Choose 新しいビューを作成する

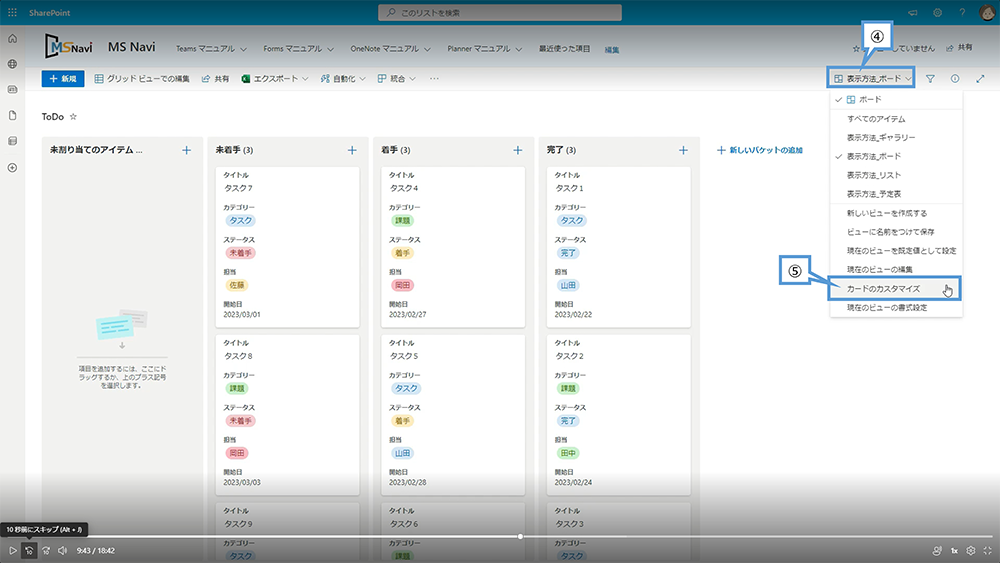(x=896, y=213)
